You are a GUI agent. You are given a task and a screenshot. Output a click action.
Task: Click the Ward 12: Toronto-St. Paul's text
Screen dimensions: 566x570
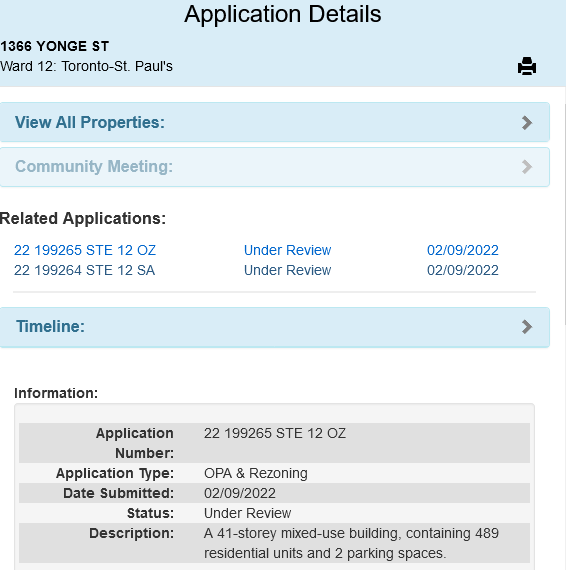point(86,66)
